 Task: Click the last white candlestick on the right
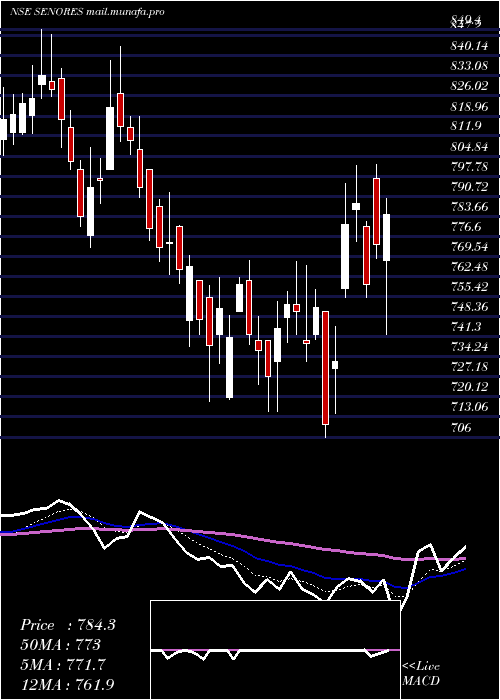pyautogui.click(x=387, y=238)
